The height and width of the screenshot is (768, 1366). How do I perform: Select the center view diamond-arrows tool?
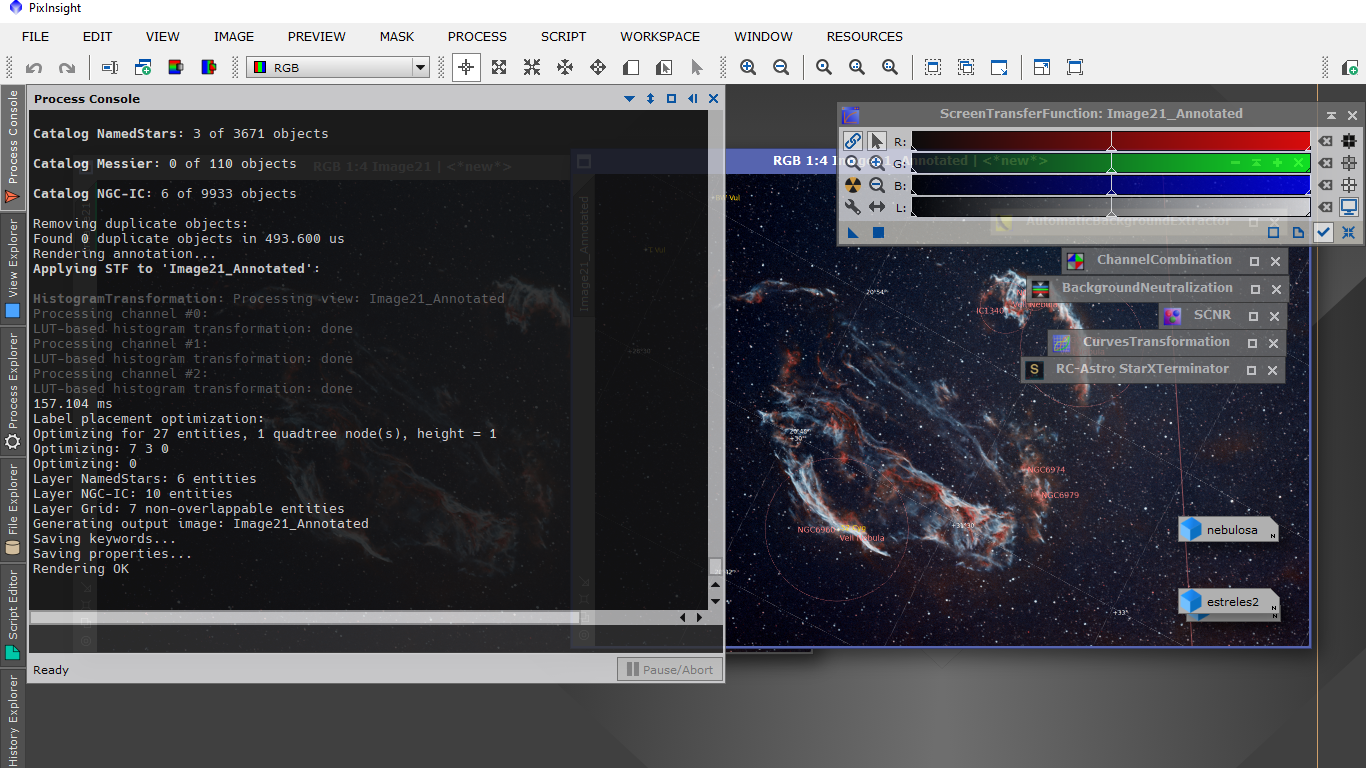coord(598,68)
